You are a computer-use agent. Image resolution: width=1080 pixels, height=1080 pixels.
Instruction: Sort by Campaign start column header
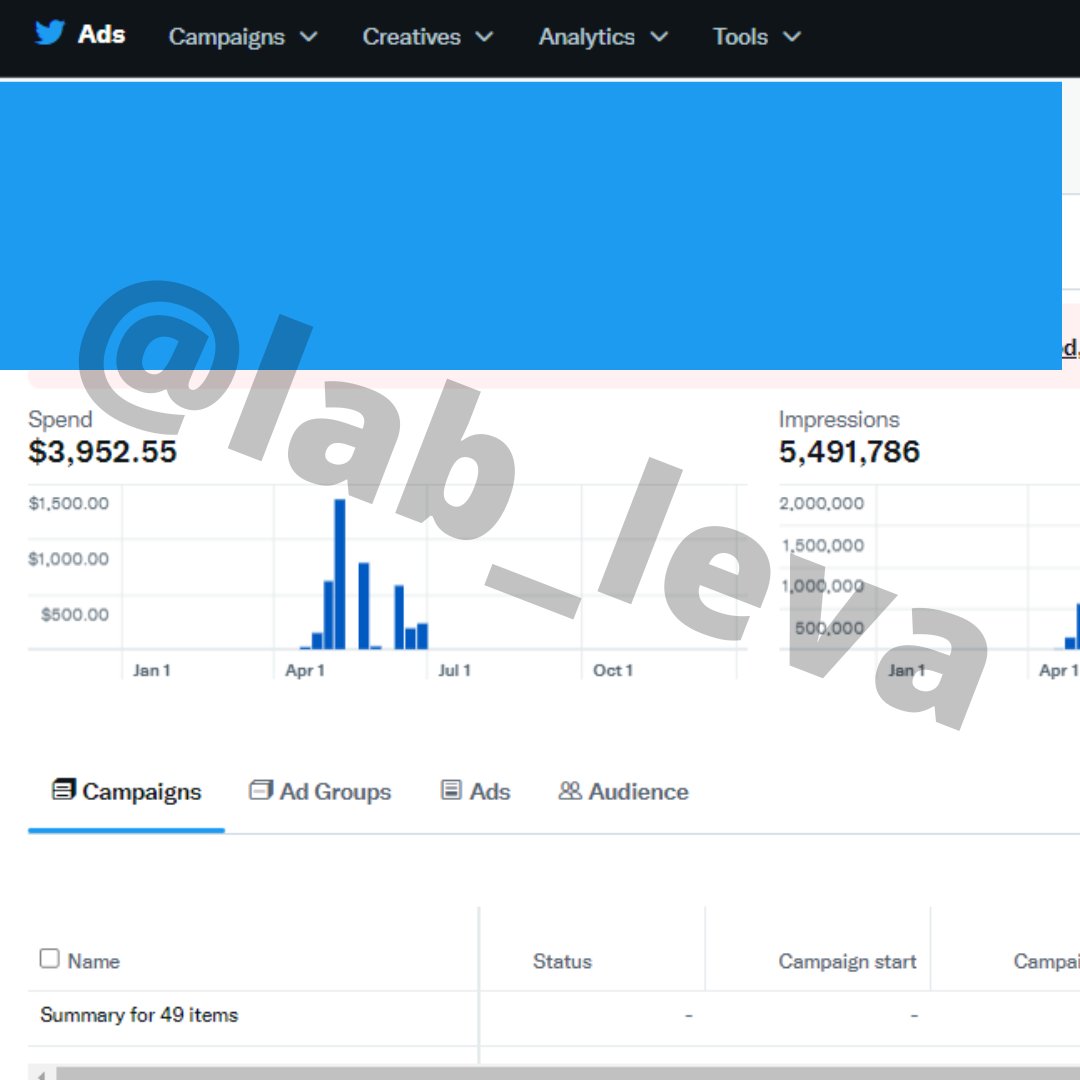pos(847,961)
